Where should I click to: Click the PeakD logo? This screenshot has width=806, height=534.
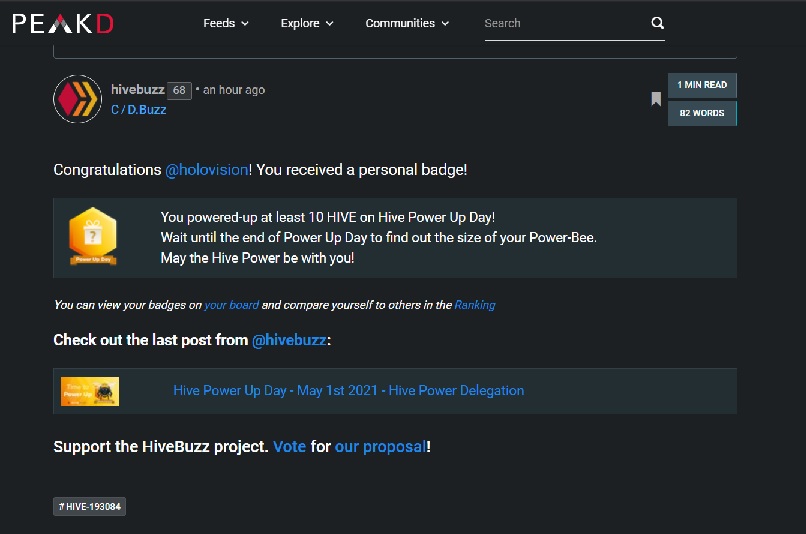(x=63, y=24)
